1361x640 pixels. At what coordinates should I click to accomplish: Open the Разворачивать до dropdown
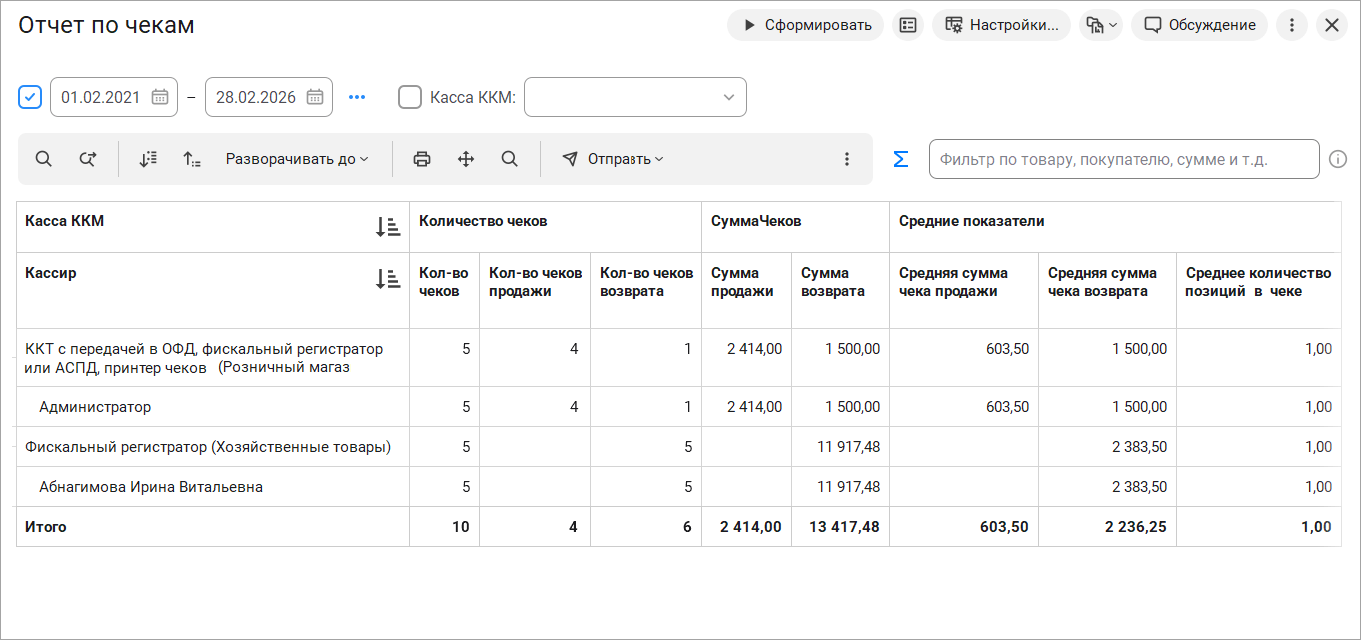(297, 159)
